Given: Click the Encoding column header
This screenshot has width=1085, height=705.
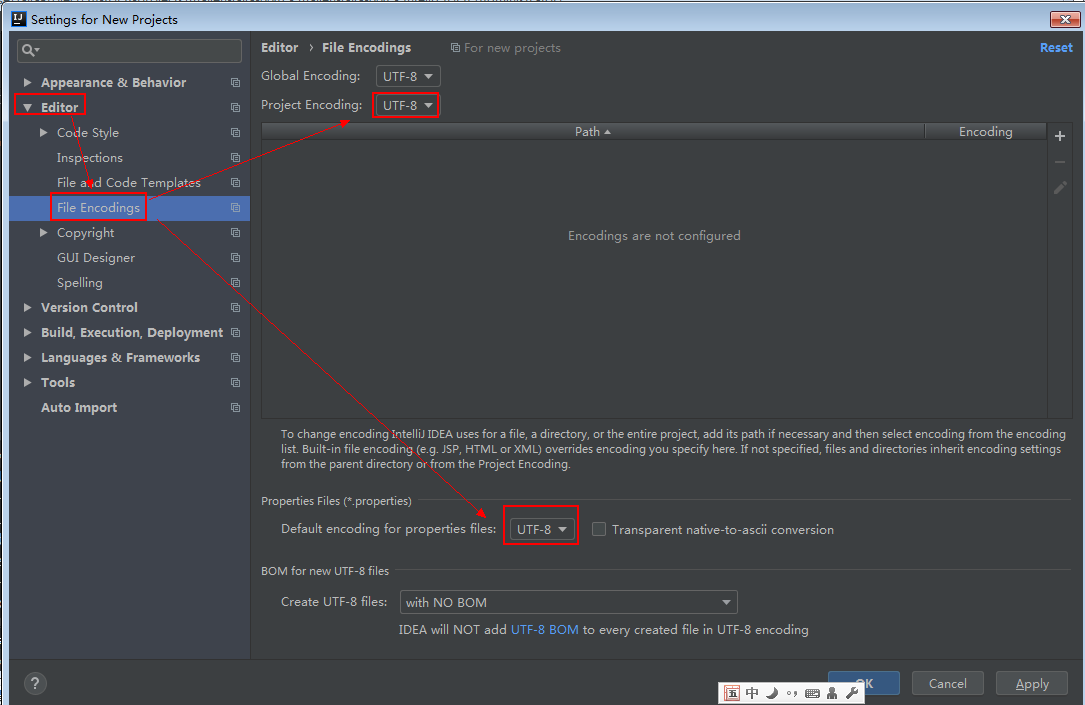Looking at the screenshot, I should click(x=985, y=131).
